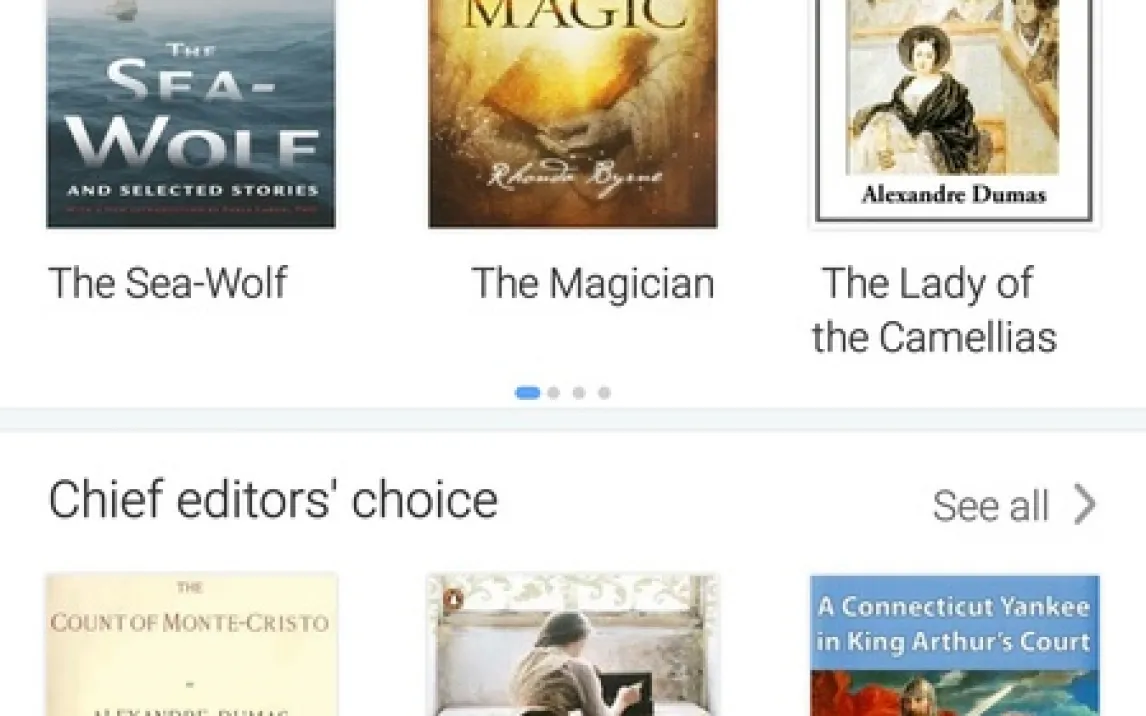Image resolution: width=1146 pixels, height=716 pixels.
Task: Expand Chief editors' choice with chevron arrow
Action: (x=1085, y=504)
